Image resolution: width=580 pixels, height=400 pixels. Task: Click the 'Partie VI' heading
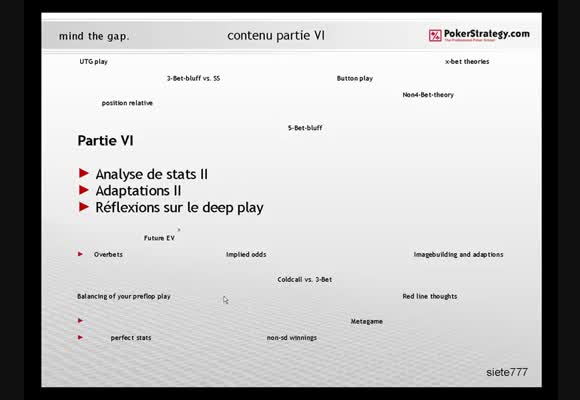click(x=105, y=141)
